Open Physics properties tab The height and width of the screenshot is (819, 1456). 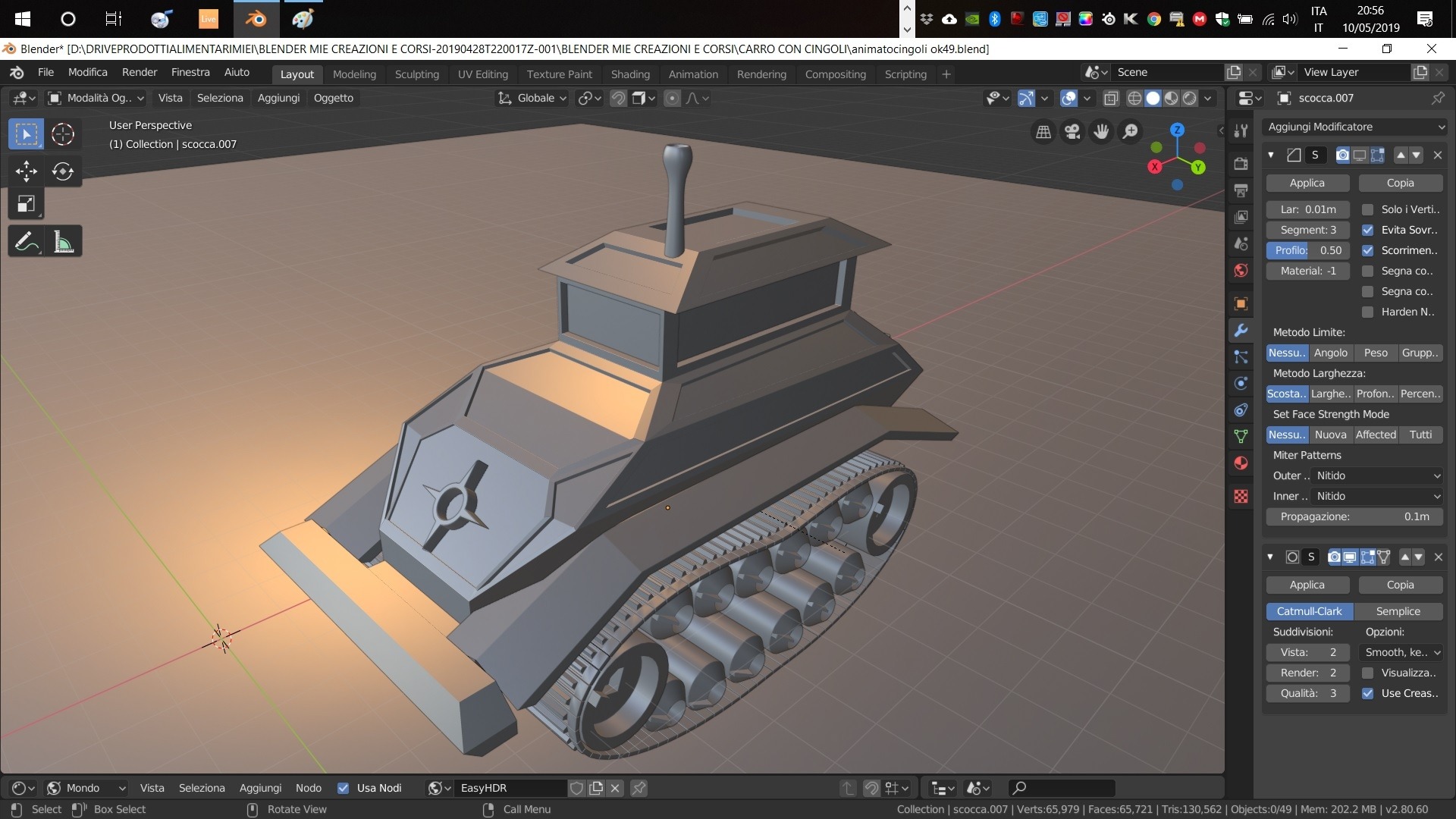tap(1241, 384)
